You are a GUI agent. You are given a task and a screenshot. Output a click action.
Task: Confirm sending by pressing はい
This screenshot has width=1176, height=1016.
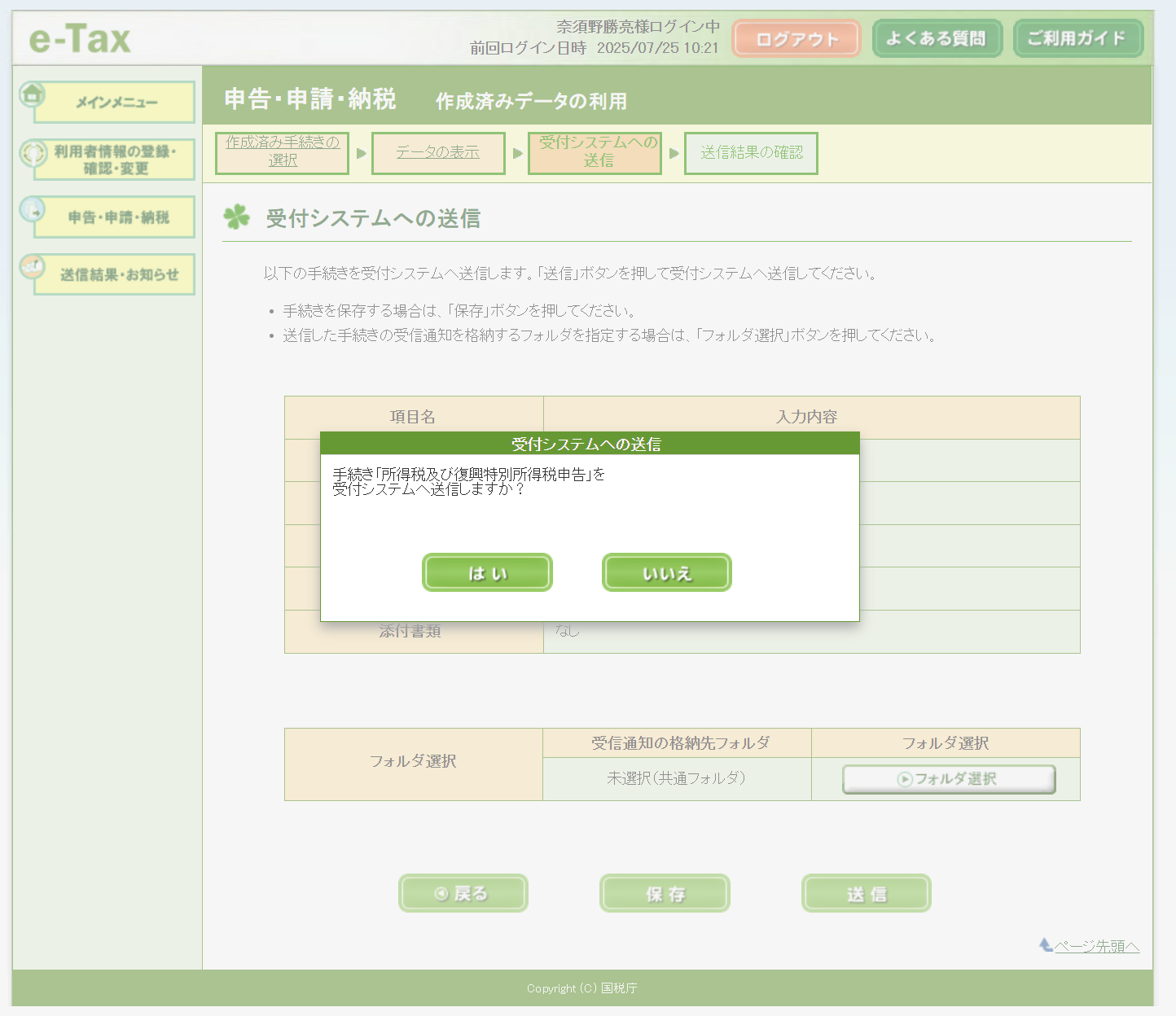487,573
